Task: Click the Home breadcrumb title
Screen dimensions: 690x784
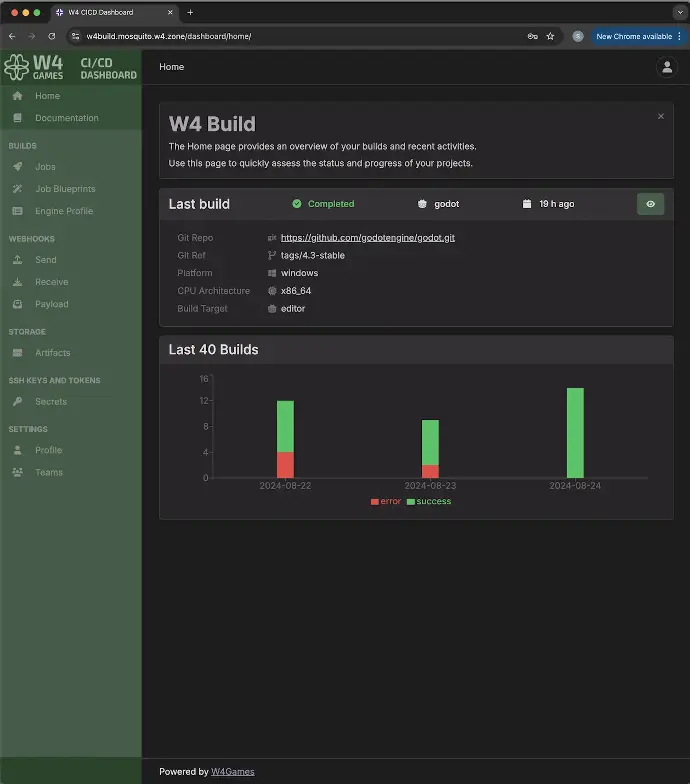Action: (172, 66)
